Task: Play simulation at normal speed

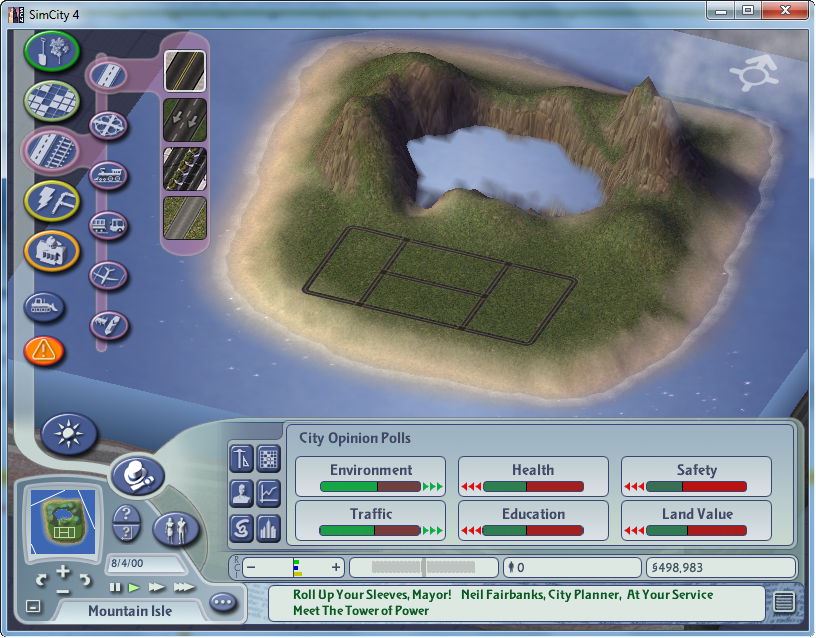Action: (134, 588)
